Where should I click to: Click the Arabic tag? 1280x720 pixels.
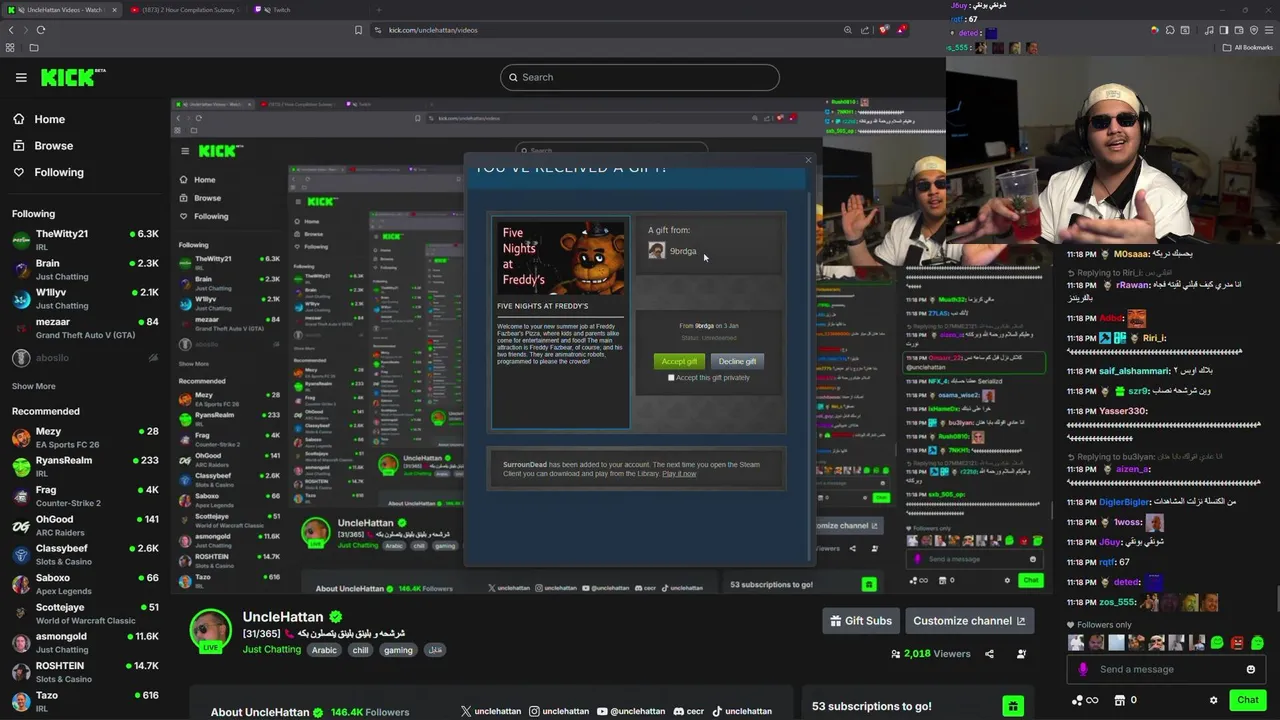point(324,650)
